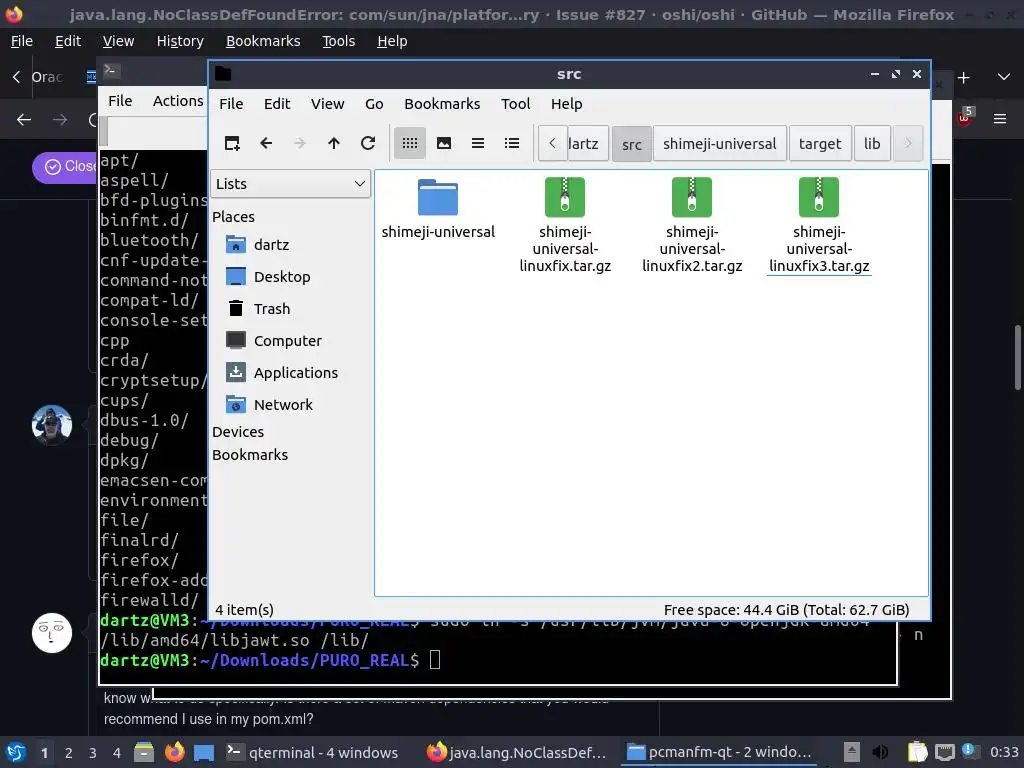This screenshot has height=768, width=1024.
Task: Open the Lists side pane dropdown
Action: click(290, 184)
